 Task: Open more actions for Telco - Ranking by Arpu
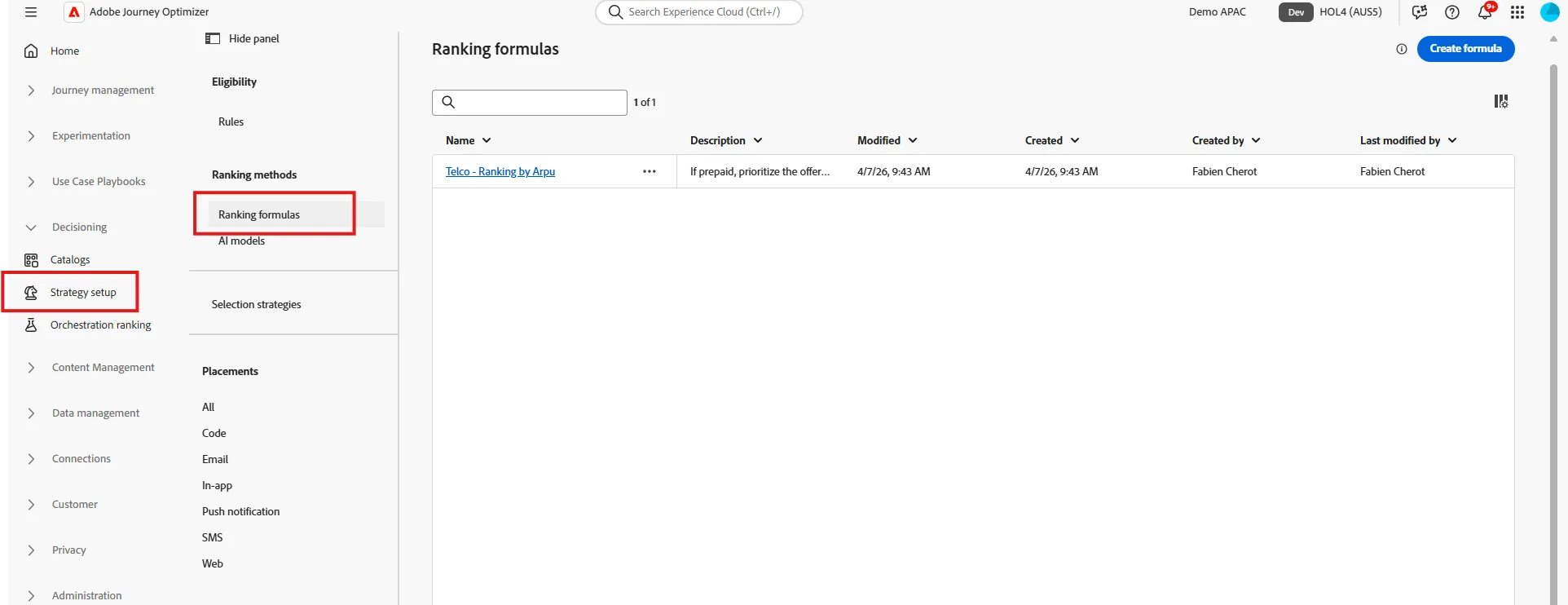click(x=650, y=171)
